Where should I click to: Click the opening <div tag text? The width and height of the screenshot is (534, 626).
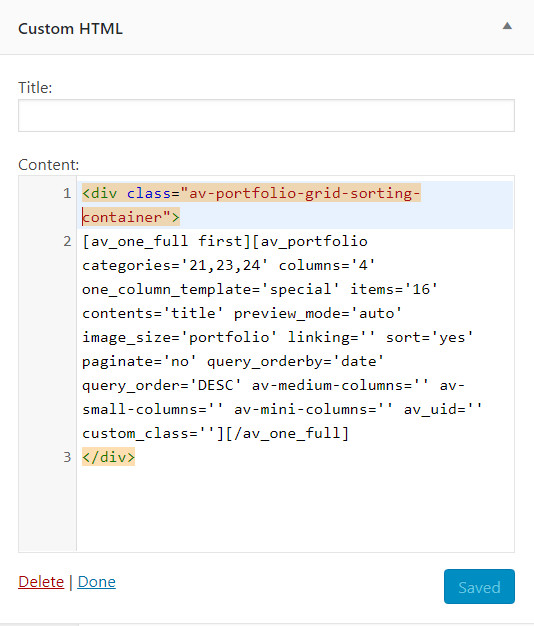click(x=100, y=193)
